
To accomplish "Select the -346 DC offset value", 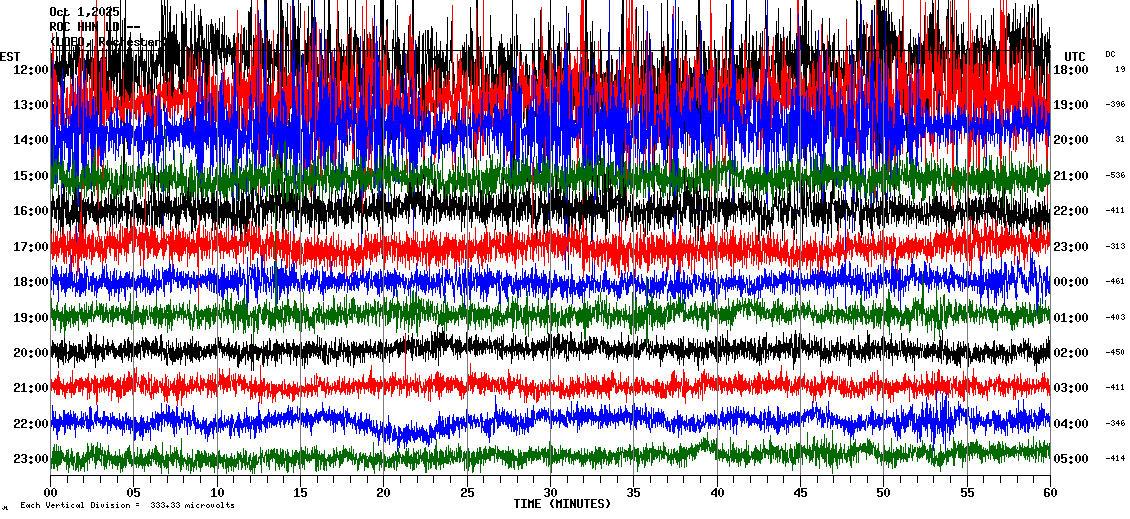I will coord(1115,424).
